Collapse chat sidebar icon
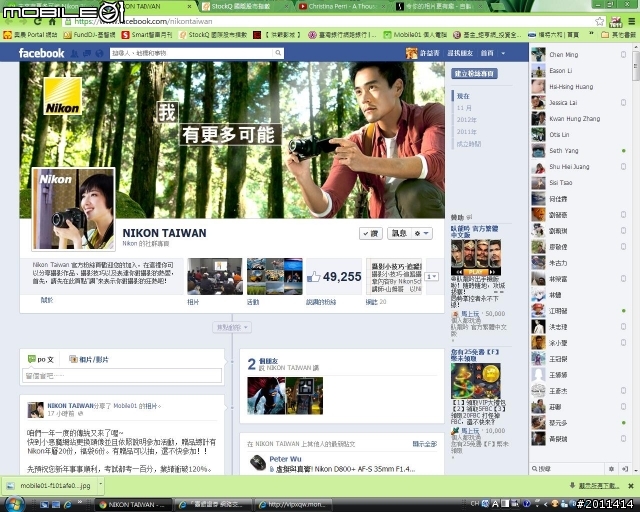The width and height of the screenshot is (640, 512). click(624, 469)
